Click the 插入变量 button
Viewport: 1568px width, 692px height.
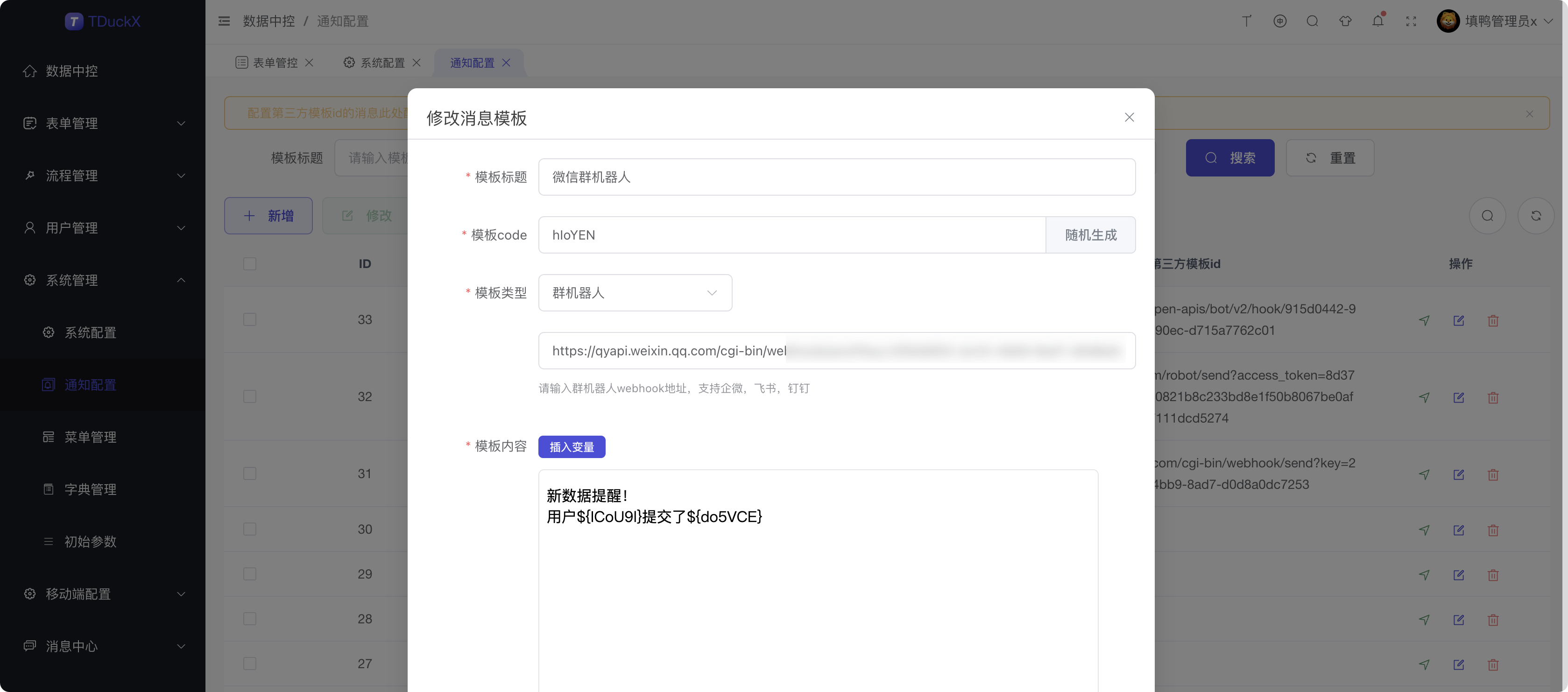coord(571,447)
